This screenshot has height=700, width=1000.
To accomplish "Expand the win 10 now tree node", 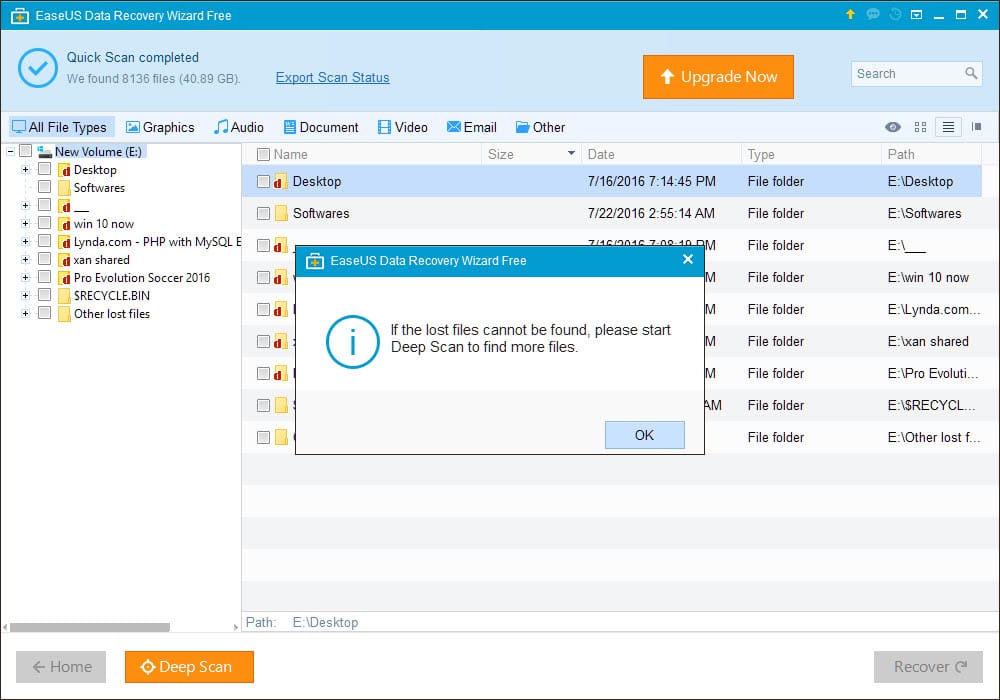I will click(26, 224).
